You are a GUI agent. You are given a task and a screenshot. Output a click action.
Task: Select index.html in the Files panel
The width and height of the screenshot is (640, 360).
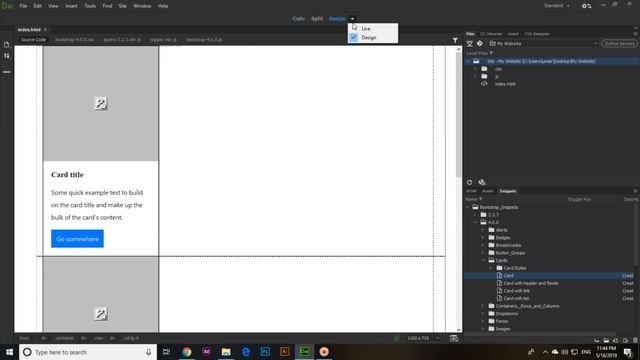[505, 84]
